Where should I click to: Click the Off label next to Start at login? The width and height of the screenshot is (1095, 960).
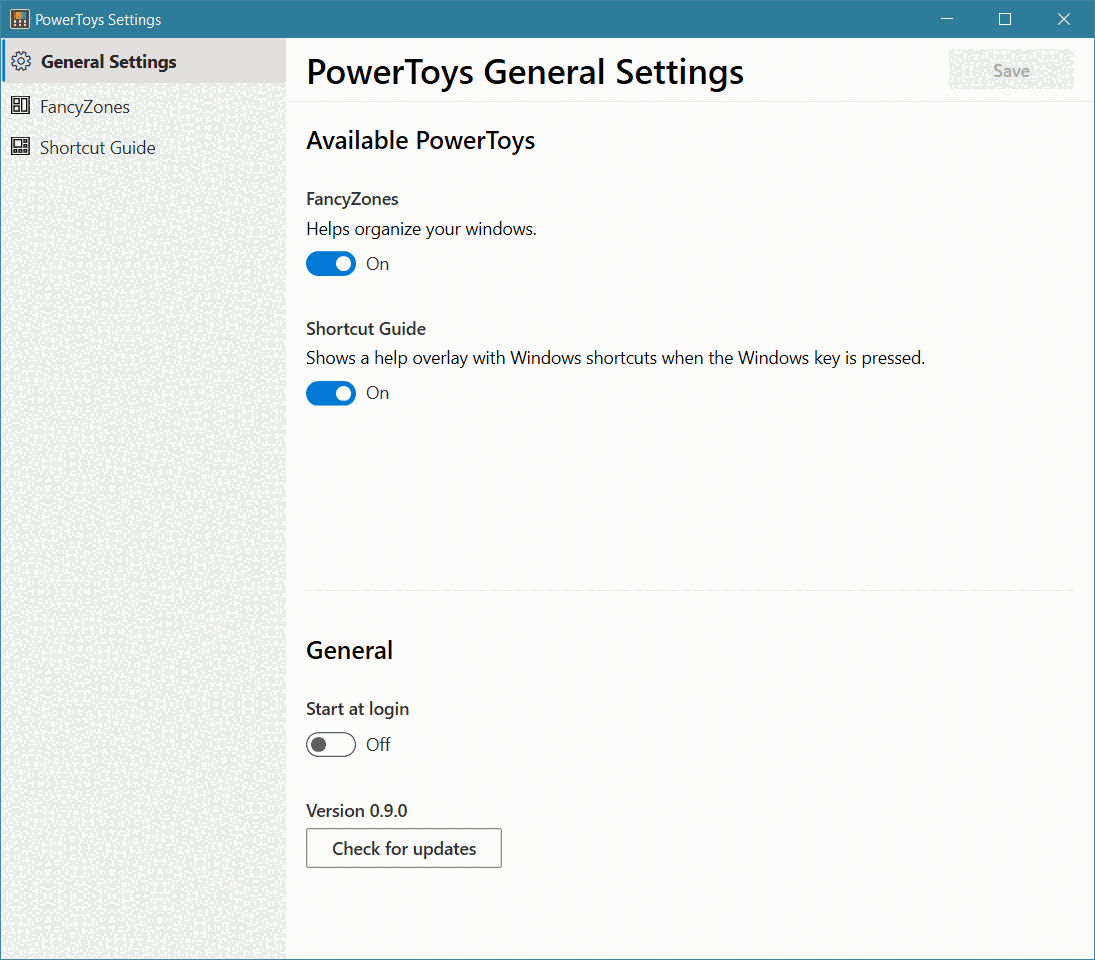pos(378,744)
